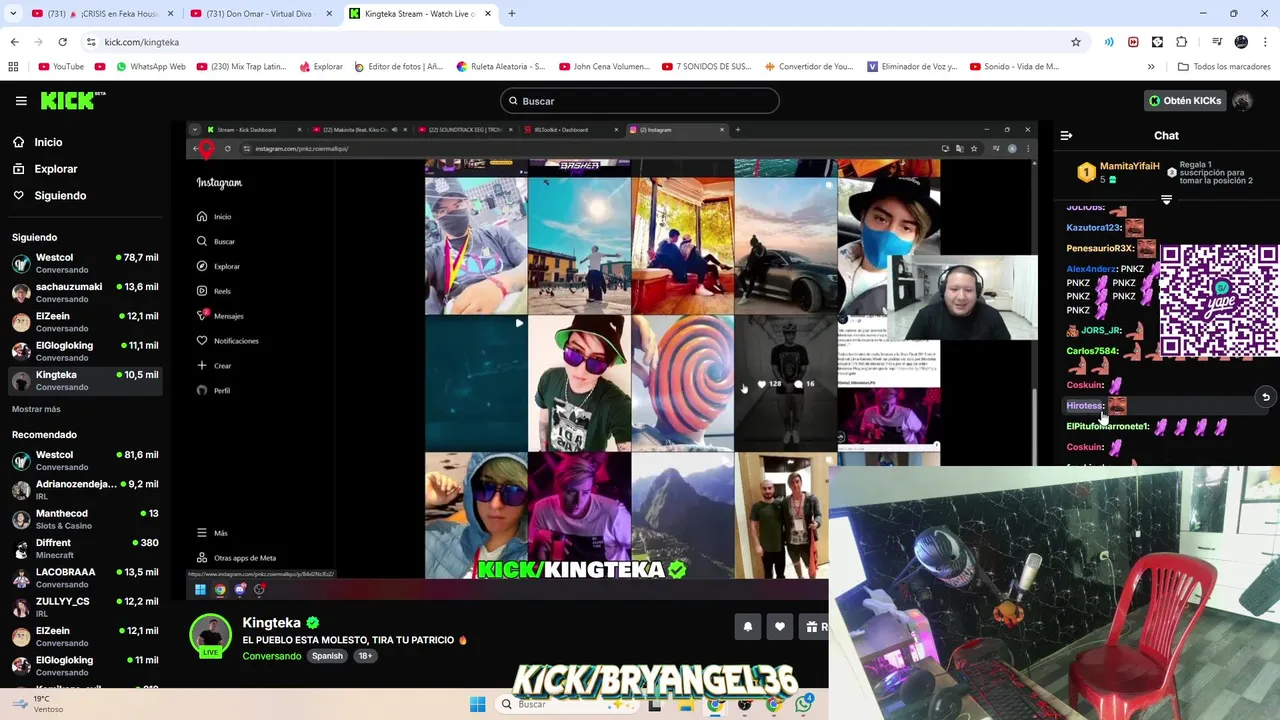The image size is (1280, 720).
Task: Click the chat reply arrow icon
Action: click(1265, 397)
